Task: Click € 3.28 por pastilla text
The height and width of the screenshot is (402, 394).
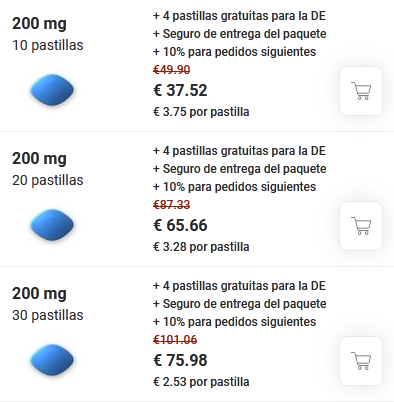Action: pos(201,247)
